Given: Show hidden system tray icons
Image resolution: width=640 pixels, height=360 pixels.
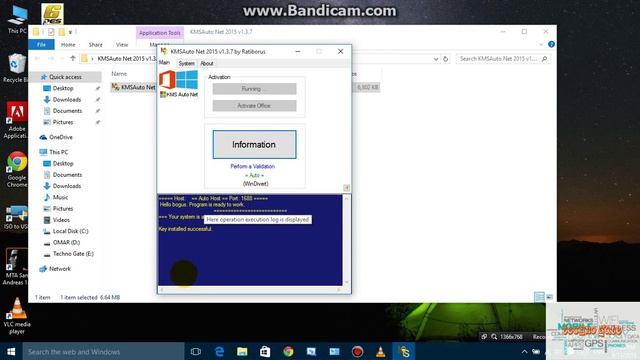Looking at the screenshot, I should point(524,351).
